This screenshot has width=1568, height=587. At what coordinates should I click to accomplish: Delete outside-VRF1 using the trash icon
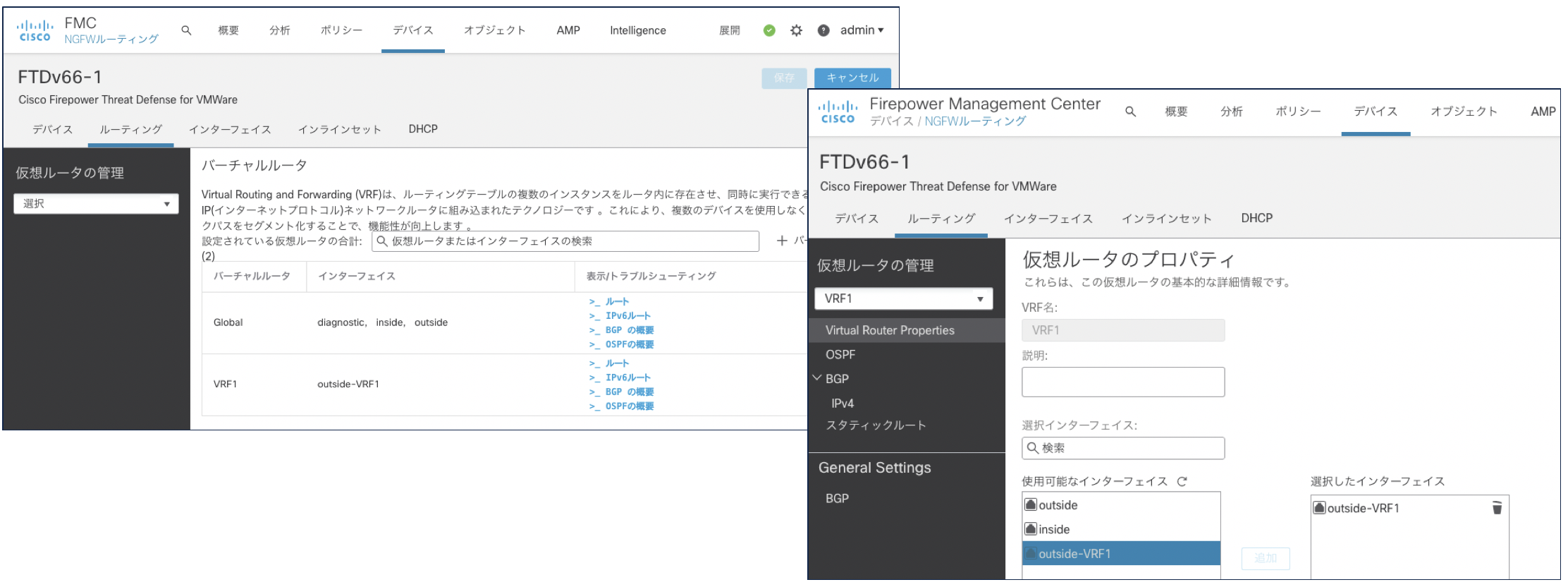coord(1497,508)
